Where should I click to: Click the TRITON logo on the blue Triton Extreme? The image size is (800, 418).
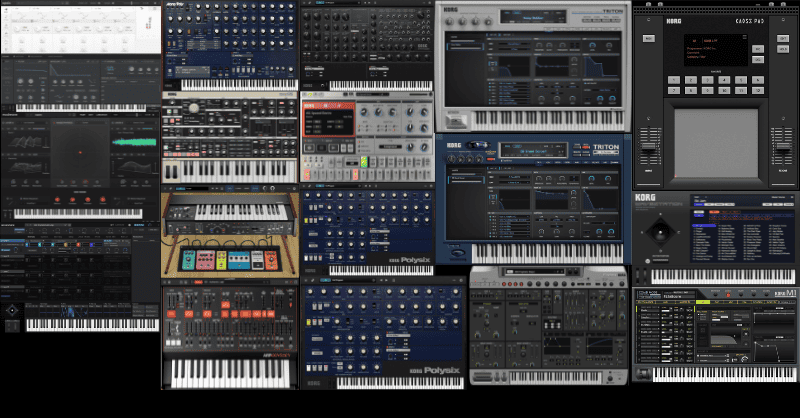click(x=606, y=147)
